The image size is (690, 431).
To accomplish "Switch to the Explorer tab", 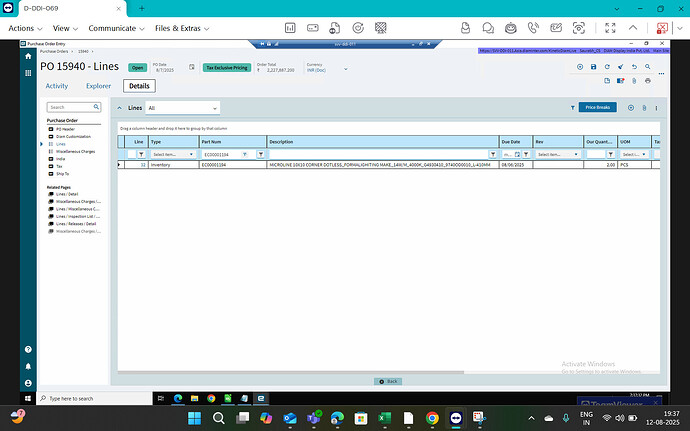I will point(99,86).
